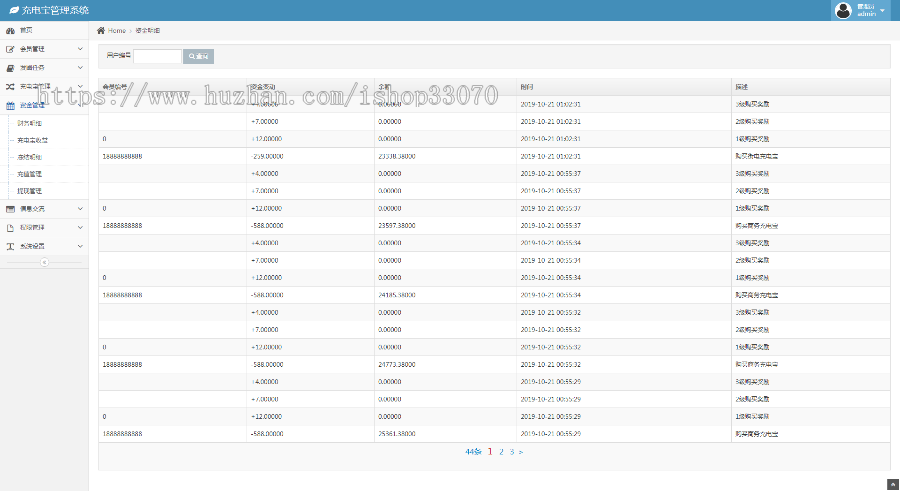
Task: Select the balance cell 25361.38000
Action: [397, 434]
